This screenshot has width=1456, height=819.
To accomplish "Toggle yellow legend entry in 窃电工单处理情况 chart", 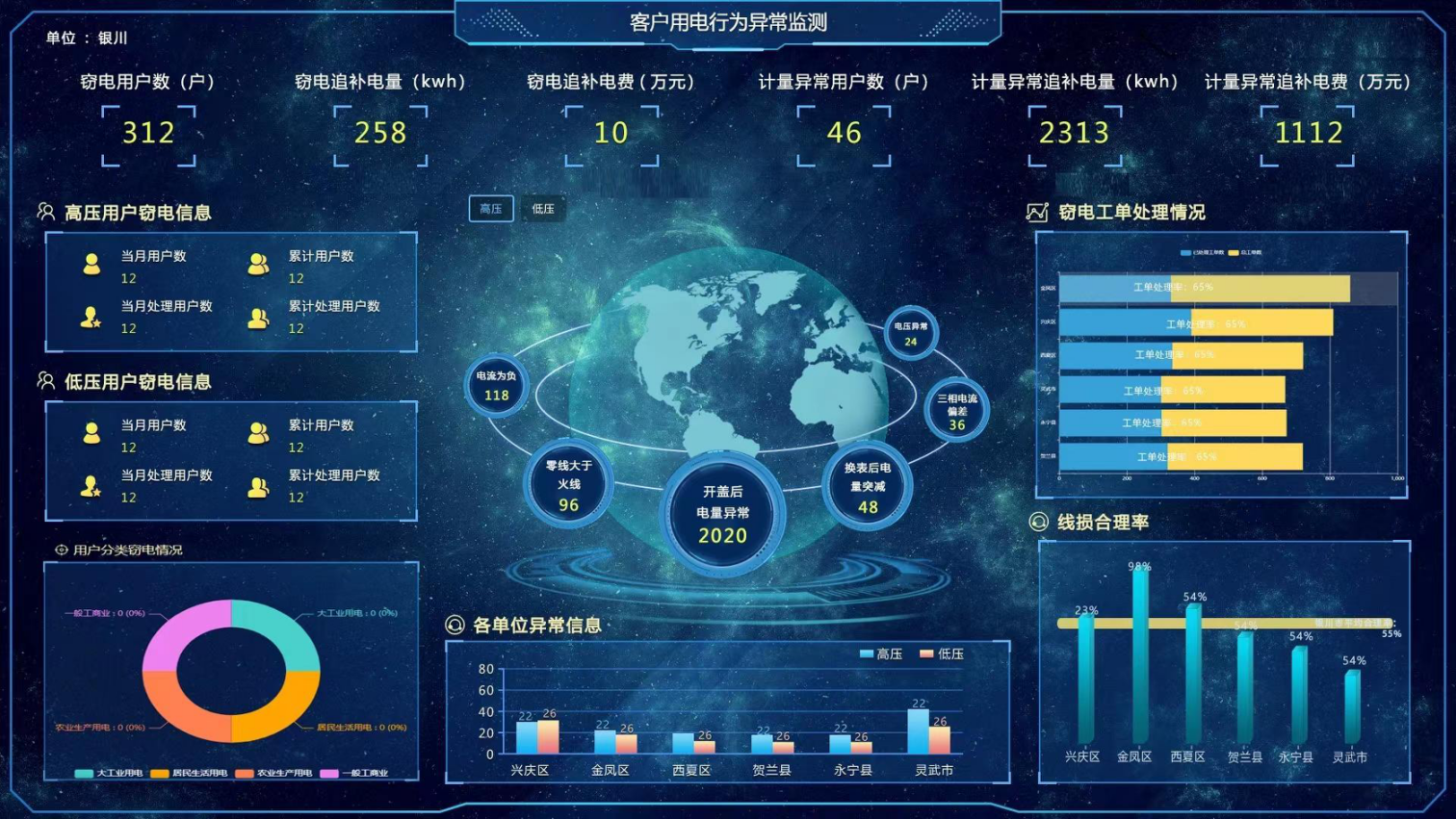I will (x=1244, y=252).
